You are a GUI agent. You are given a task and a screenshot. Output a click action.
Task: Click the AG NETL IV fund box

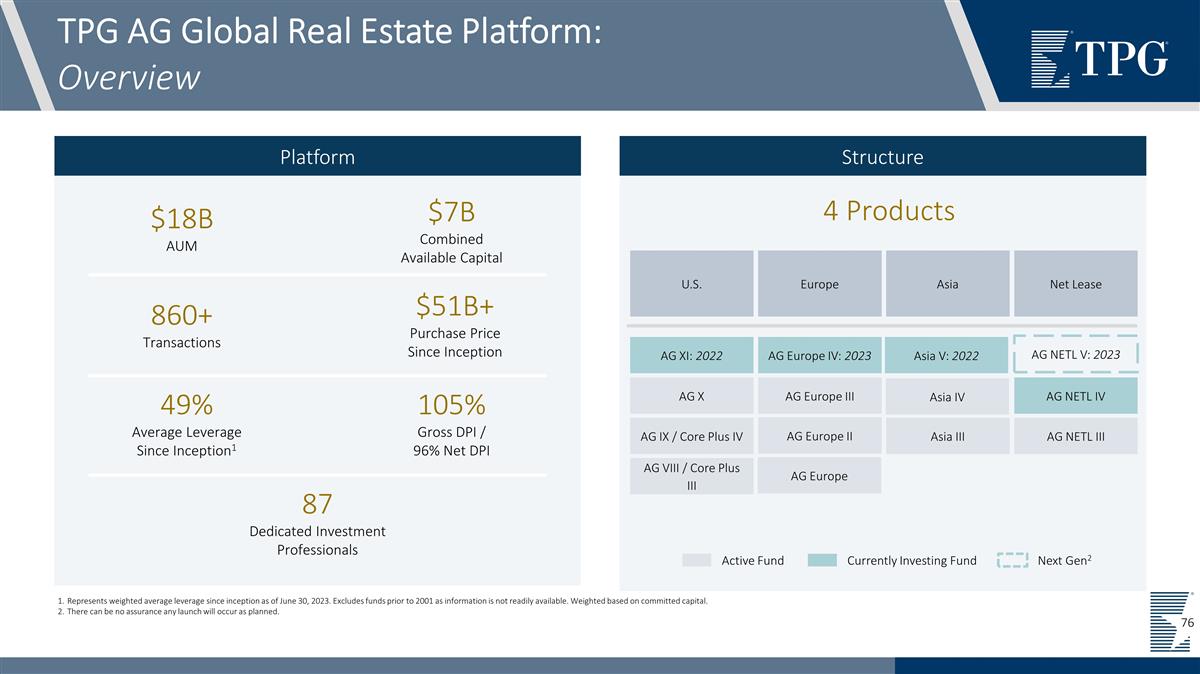tap(1075, 396)
